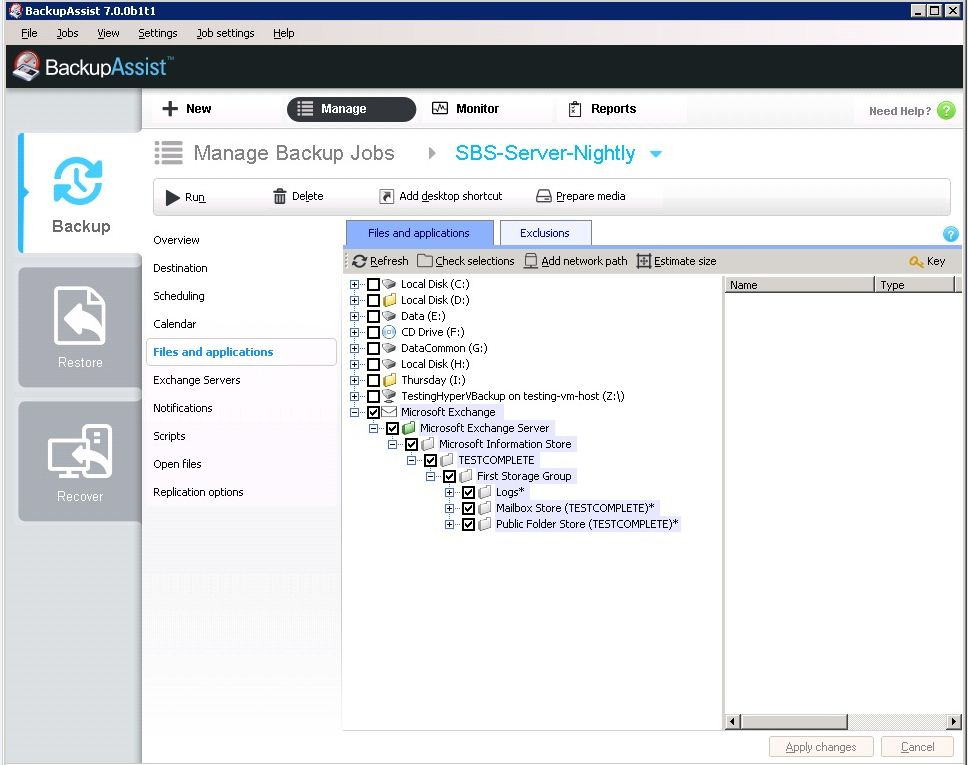
Task: Collapse the First Storage Group node
Action: pyautogui.click(x=430, y=477)
